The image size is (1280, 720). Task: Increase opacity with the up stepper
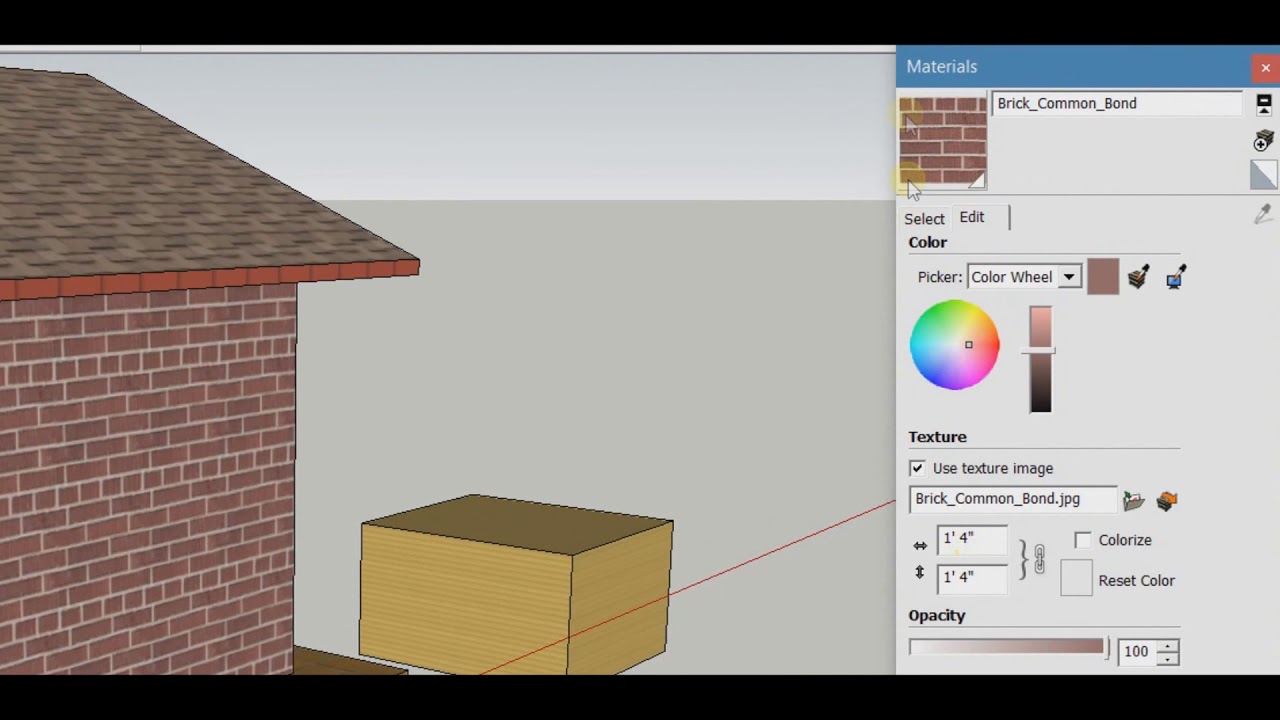pos(1168,646)
